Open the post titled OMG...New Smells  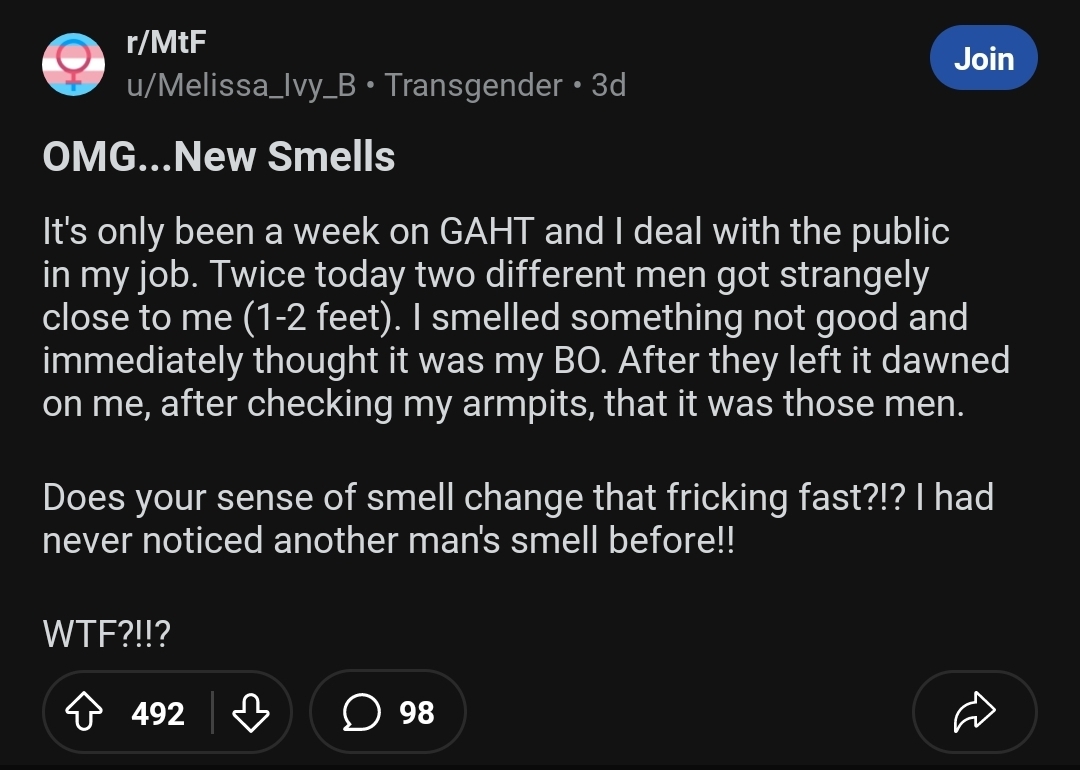click(219, 157)
